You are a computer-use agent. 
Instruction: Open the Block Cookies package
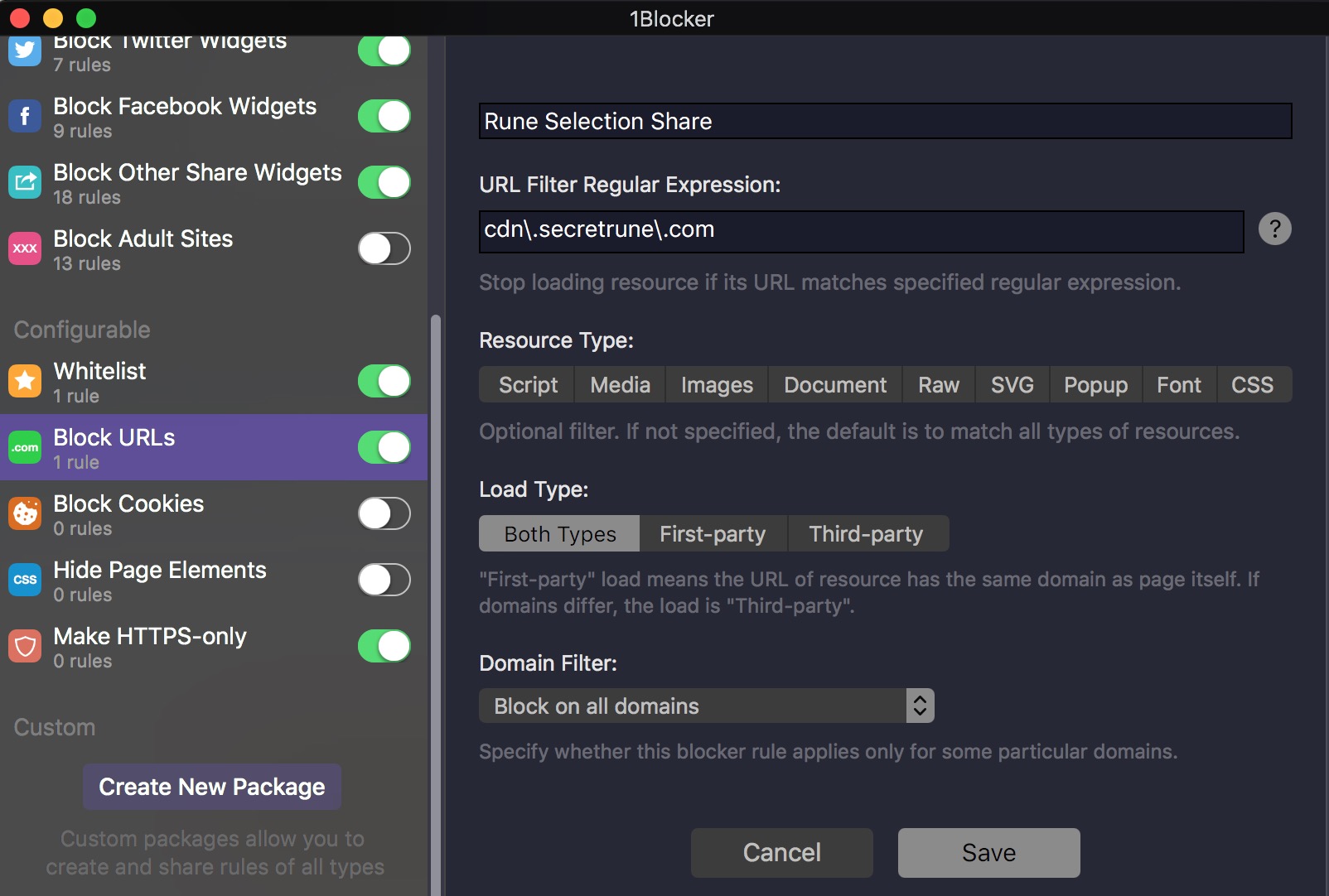coord(214,513)
